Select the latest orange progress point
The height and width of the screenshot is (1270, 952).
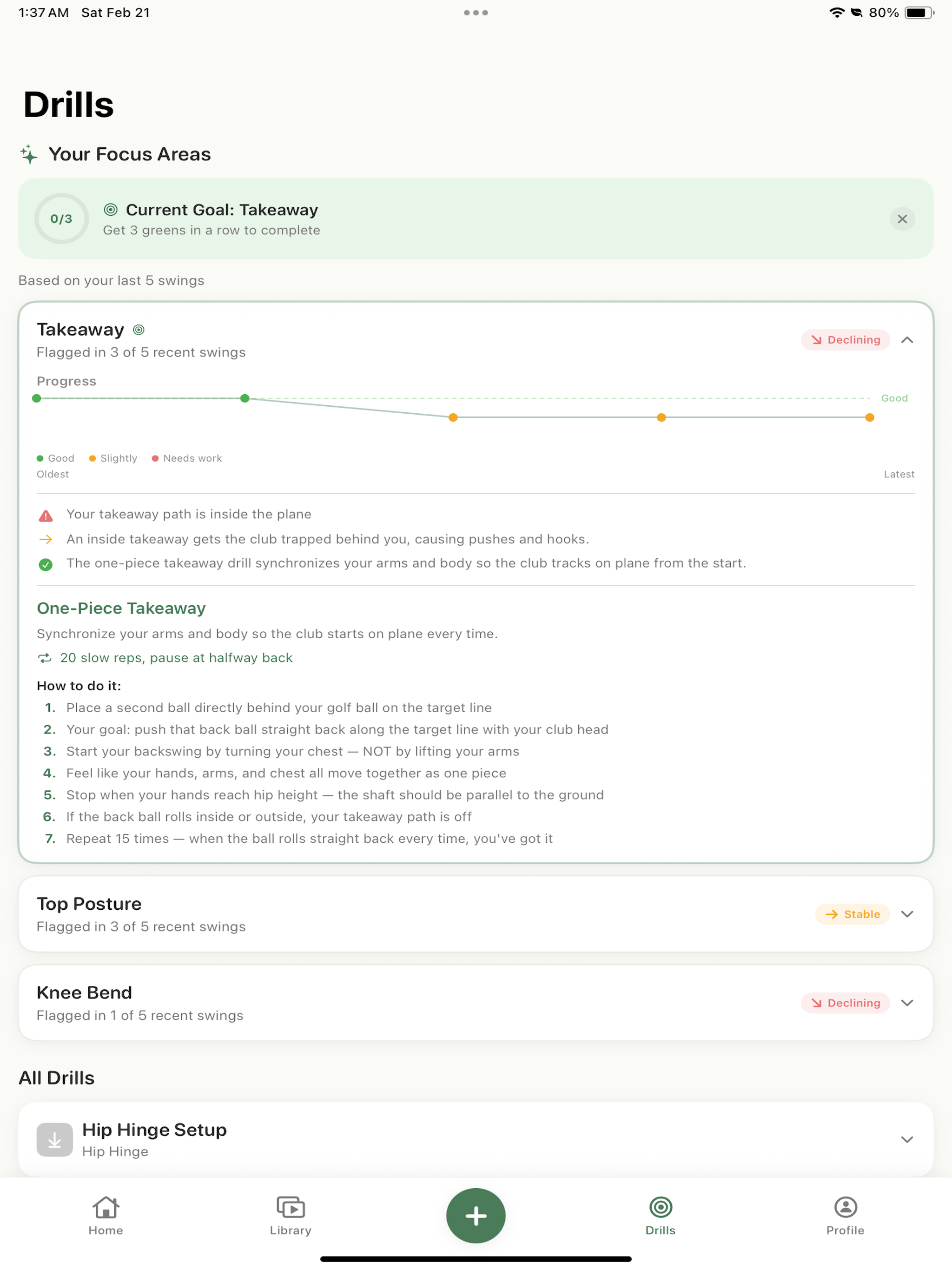(869, 417)
